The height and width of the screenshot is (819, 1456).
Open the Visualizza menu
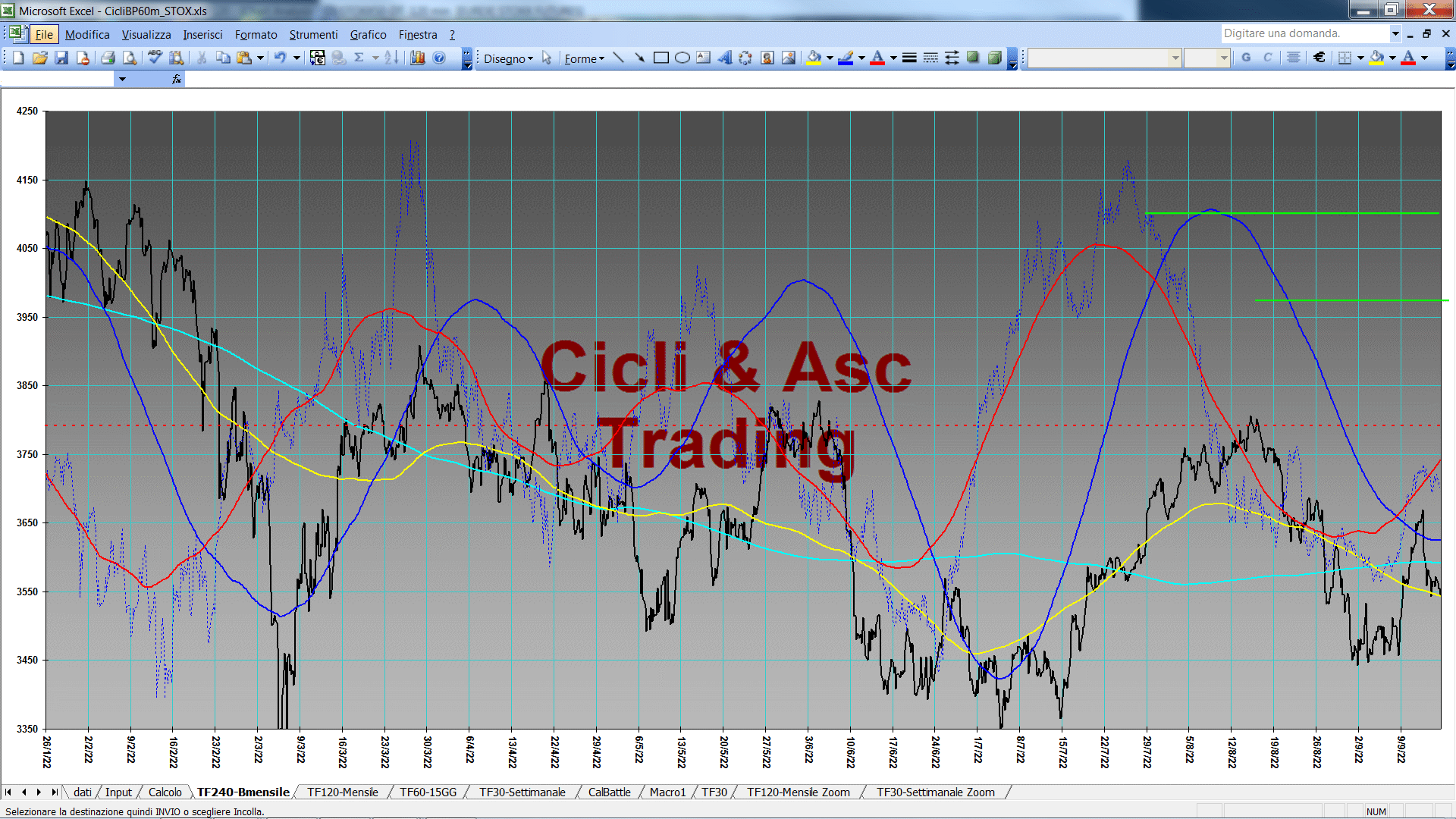(146, 35)
